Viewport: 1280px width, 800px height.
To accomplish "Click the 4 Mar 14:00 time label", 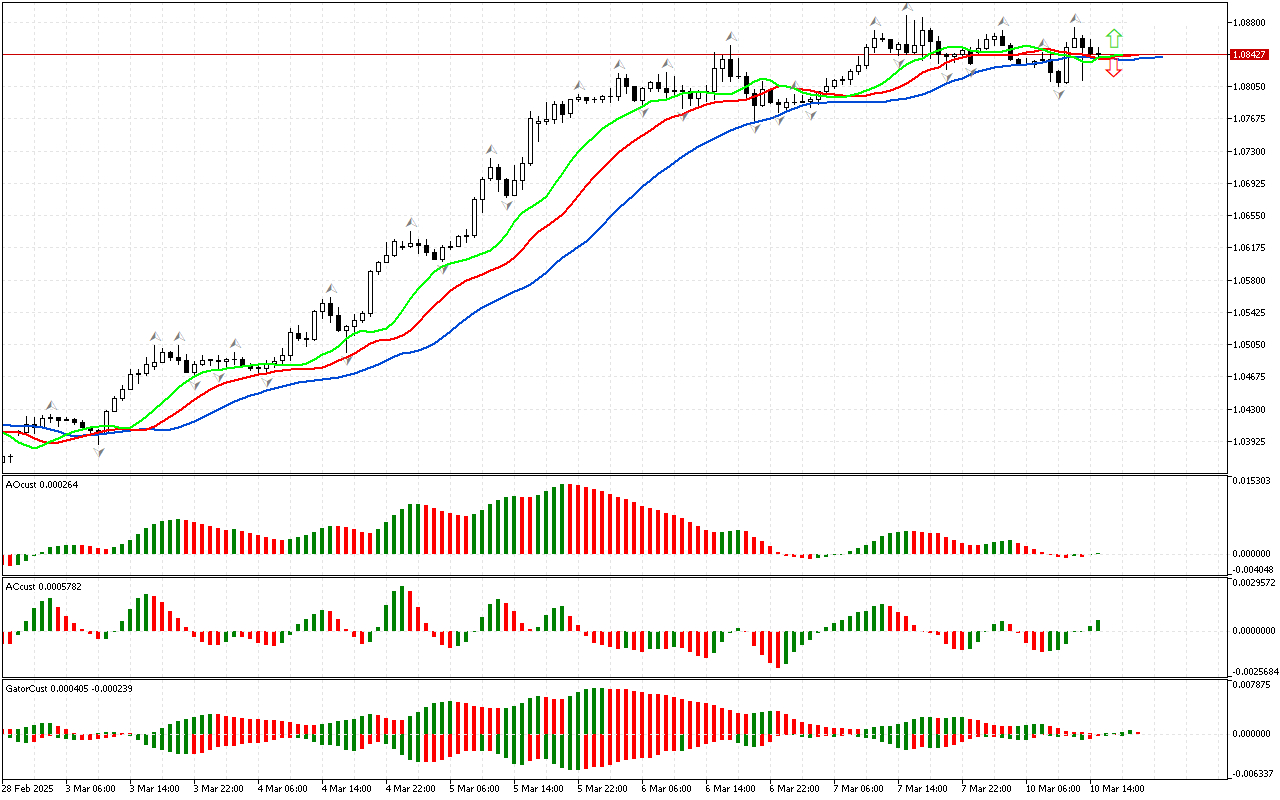I will tap(347, 789).
